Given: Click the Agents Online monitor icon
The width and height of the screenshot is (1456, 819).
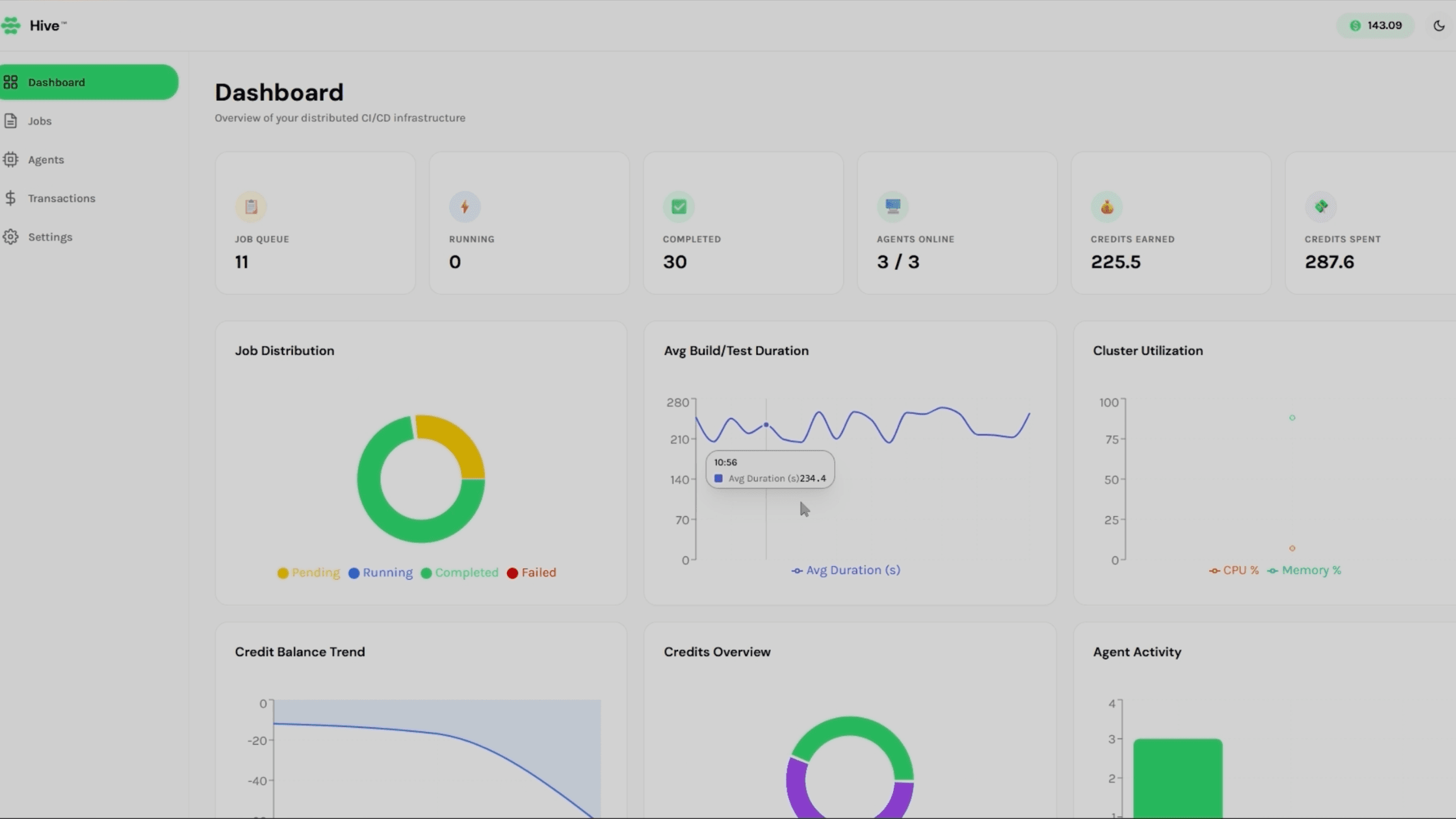Looking at the screenshot, I should [892, 207].
